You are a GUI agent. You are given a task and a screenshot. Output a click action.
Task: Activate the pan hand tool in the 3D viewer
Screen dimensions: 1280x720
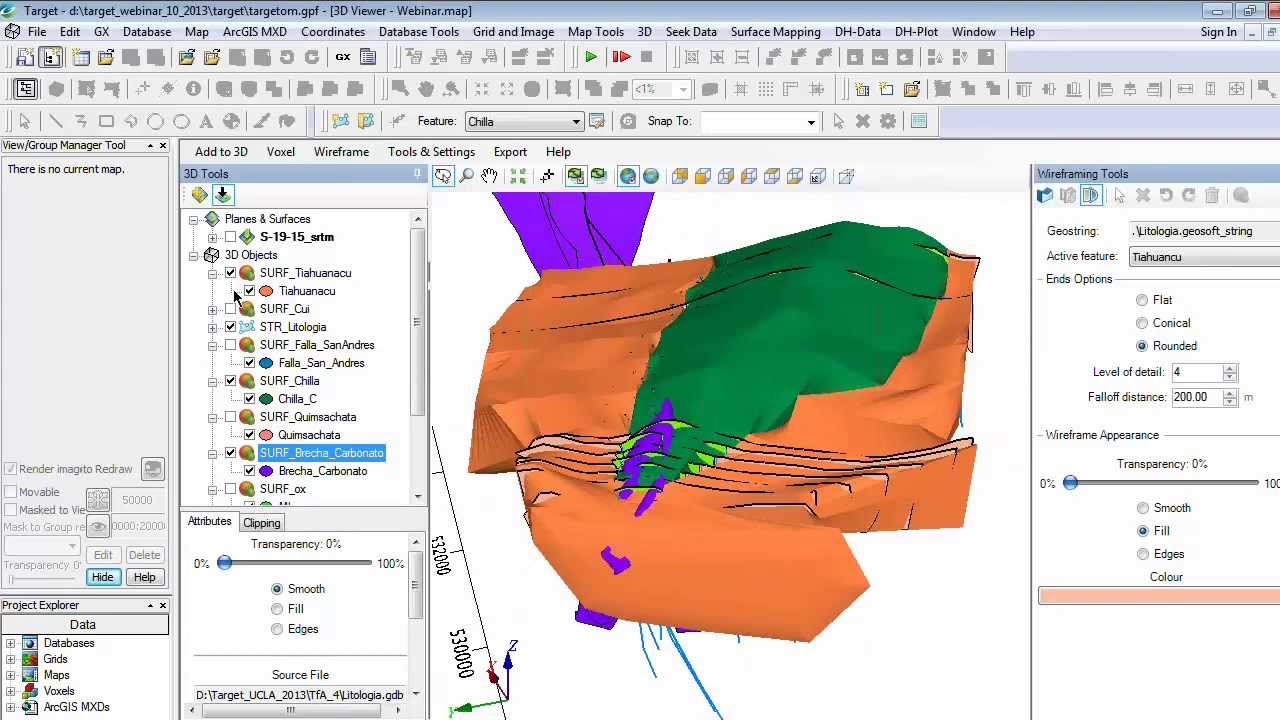point(489,176)
